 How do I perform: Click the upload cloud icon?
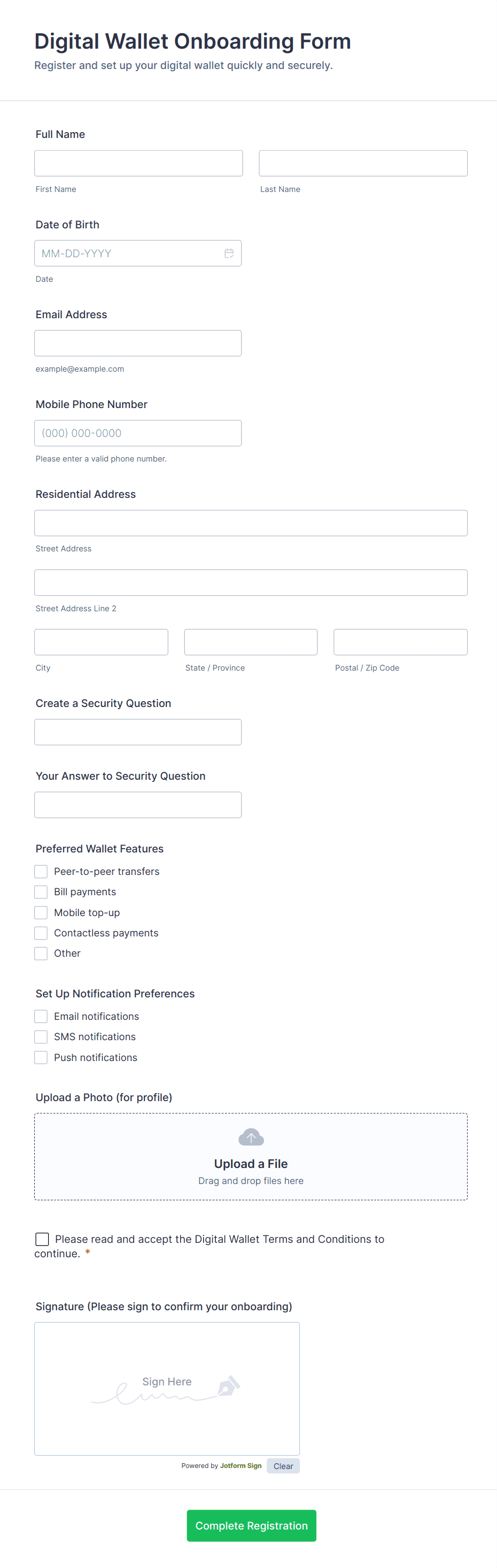tap(251, 1136)
